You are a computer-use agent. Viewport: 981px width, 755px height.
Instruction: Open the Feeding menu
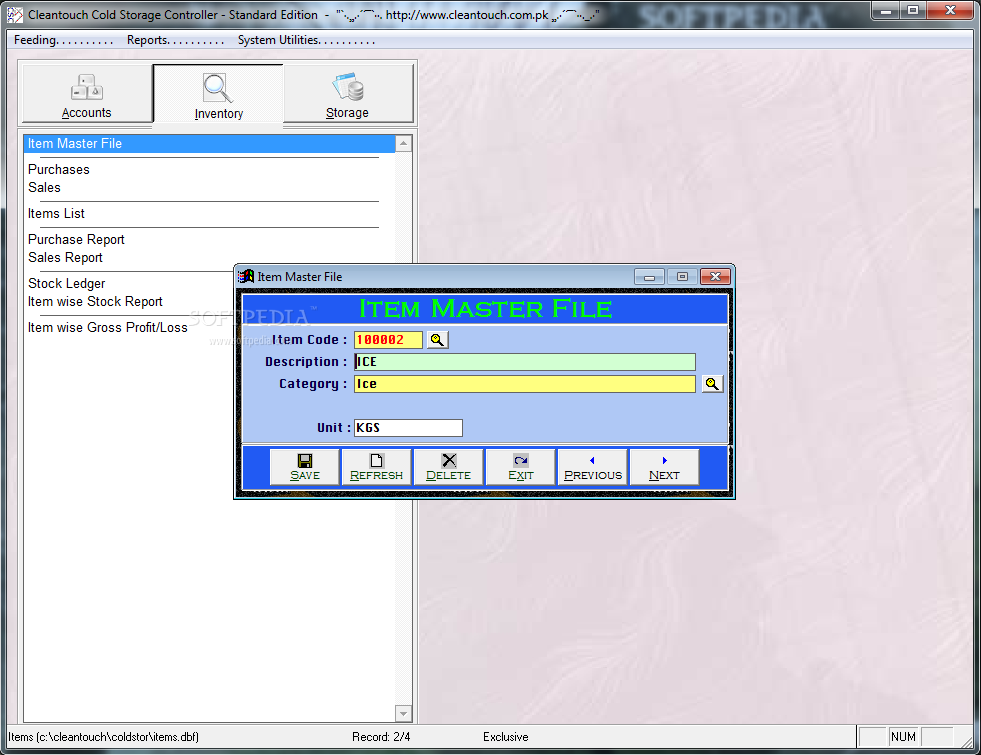63,40
